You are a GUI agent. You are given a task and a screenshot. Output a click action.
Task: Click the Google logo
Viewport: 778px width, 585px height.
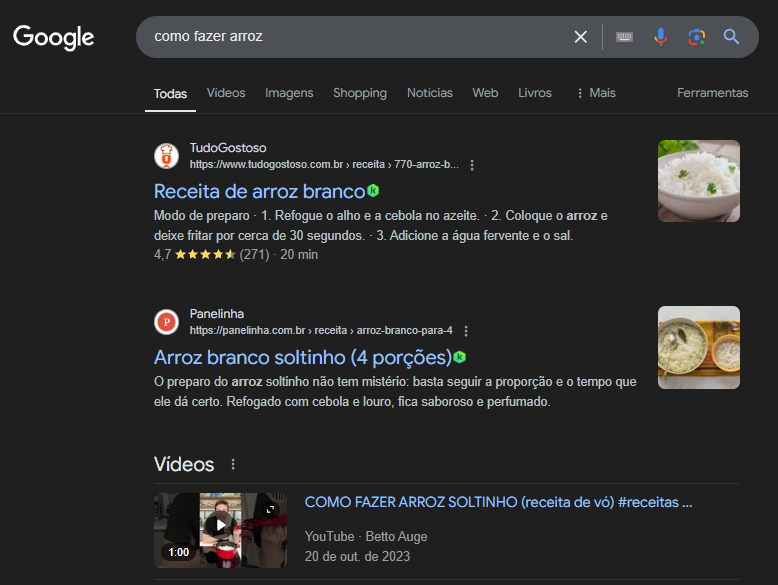click(54, 37)
